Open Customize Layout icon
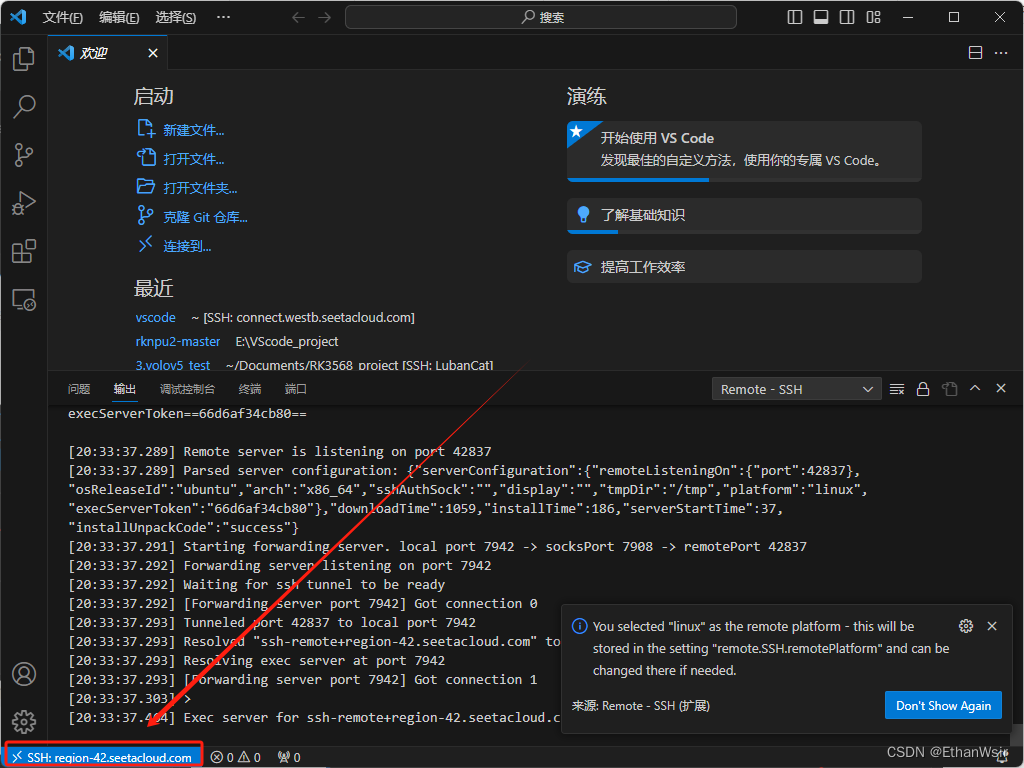Viewport: 1024px width, 768px height. [873, 18]
